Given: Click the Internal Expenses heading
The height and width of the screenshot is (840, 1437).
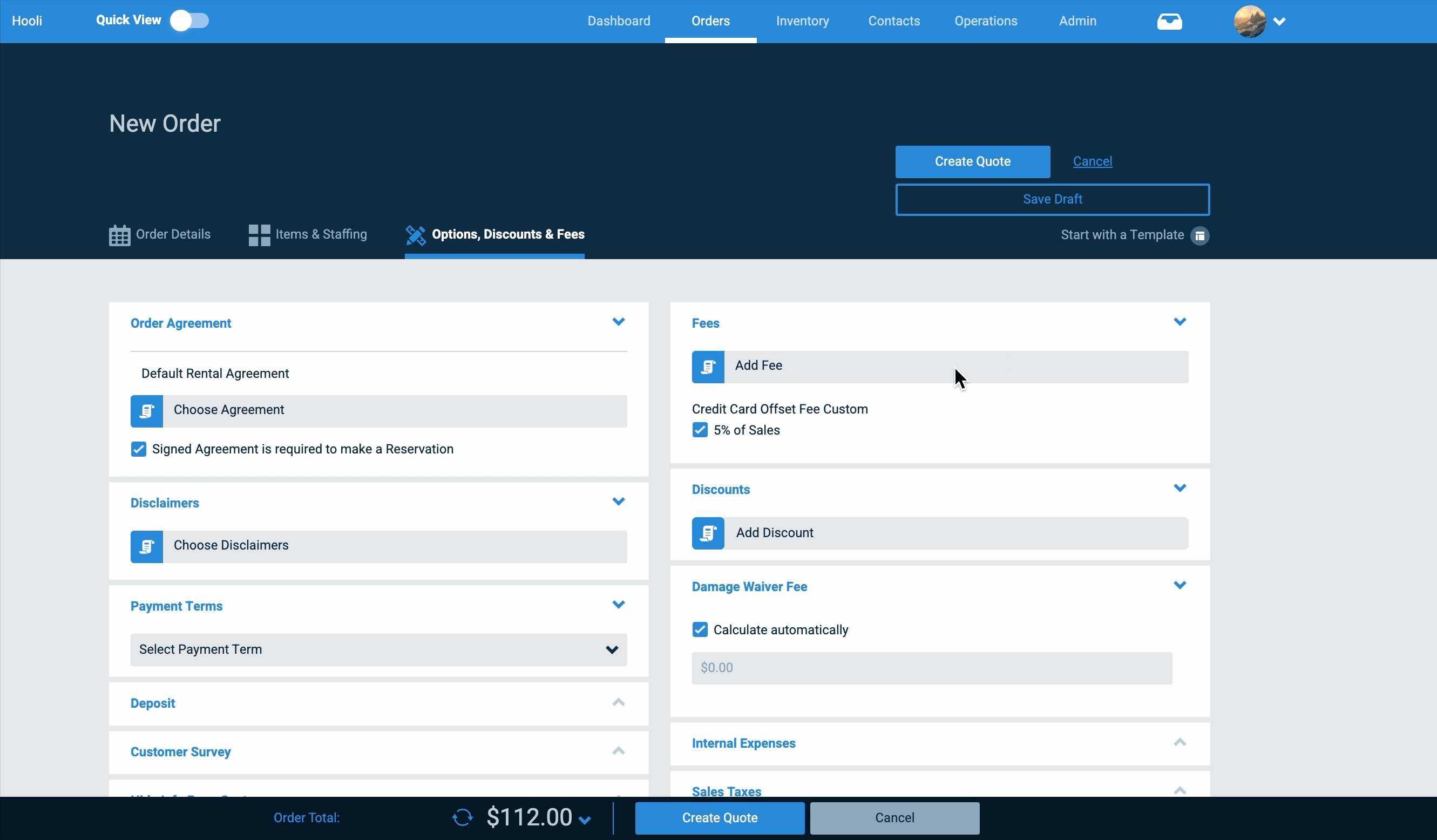Looking at the screenshot, I should point(743,743).
